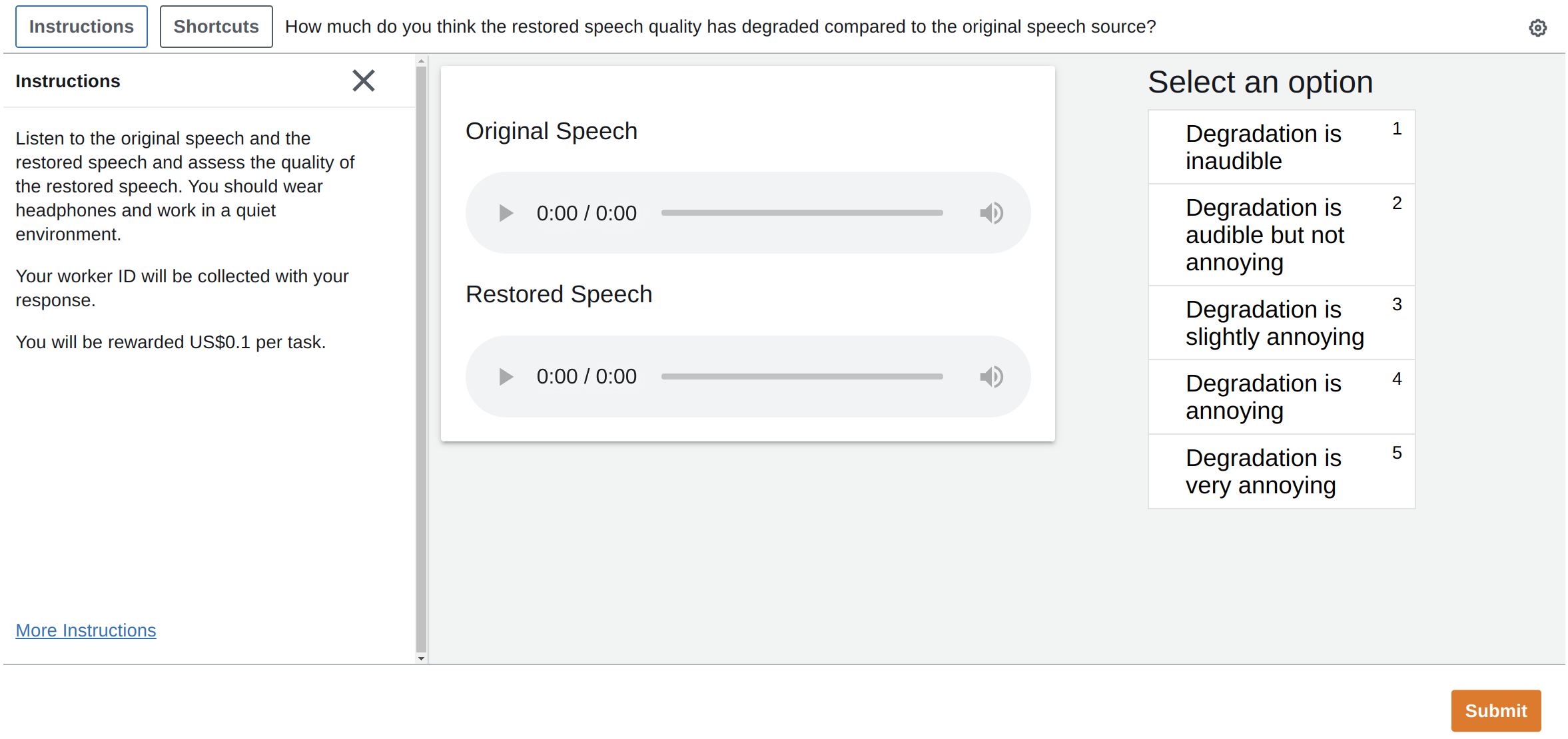Viewport: 1568px width, 739px height.
Task: Click the instructions panel scrollbar up arrow
Action: point(421,61)
